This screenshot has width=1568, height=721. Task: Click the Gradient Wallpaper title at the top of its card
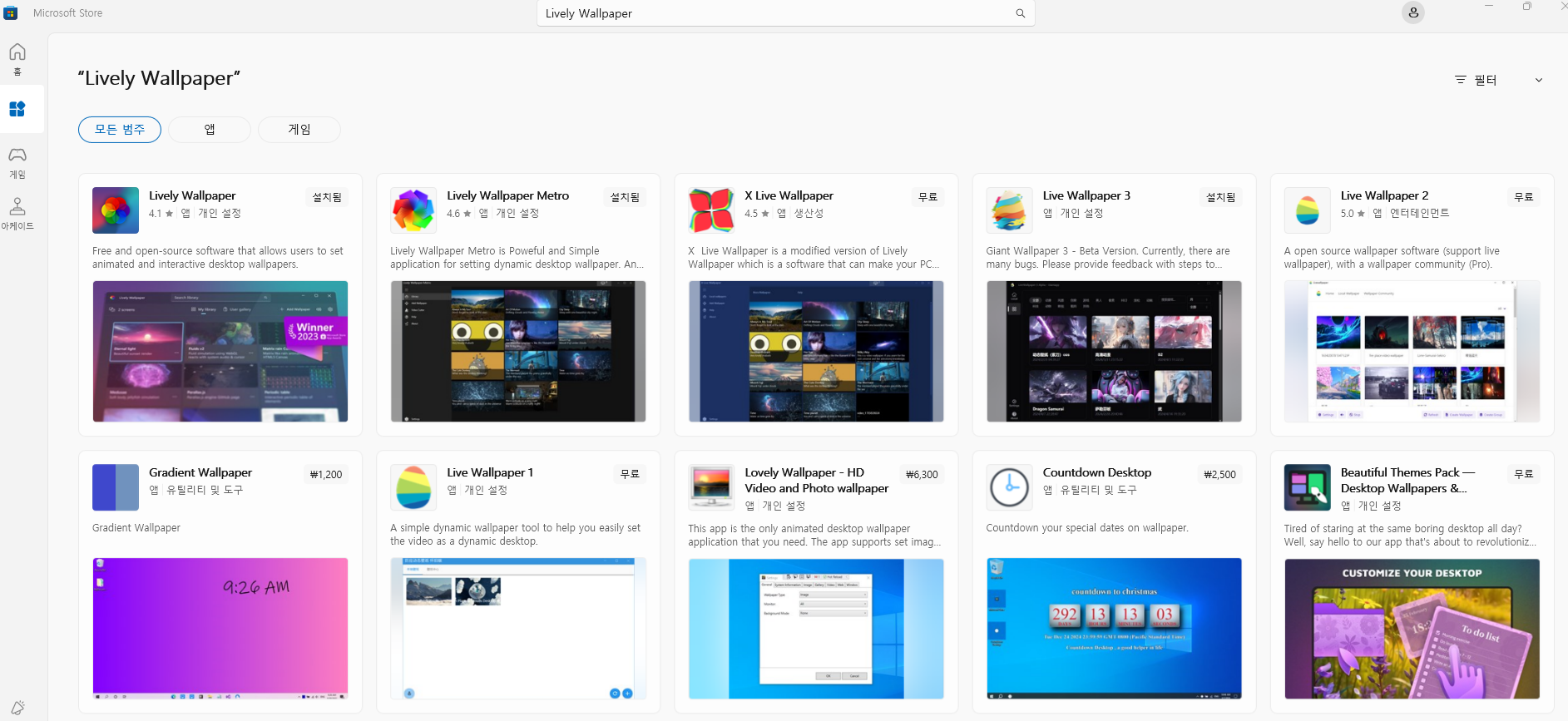pyautogui.click(x=200, y=472)
